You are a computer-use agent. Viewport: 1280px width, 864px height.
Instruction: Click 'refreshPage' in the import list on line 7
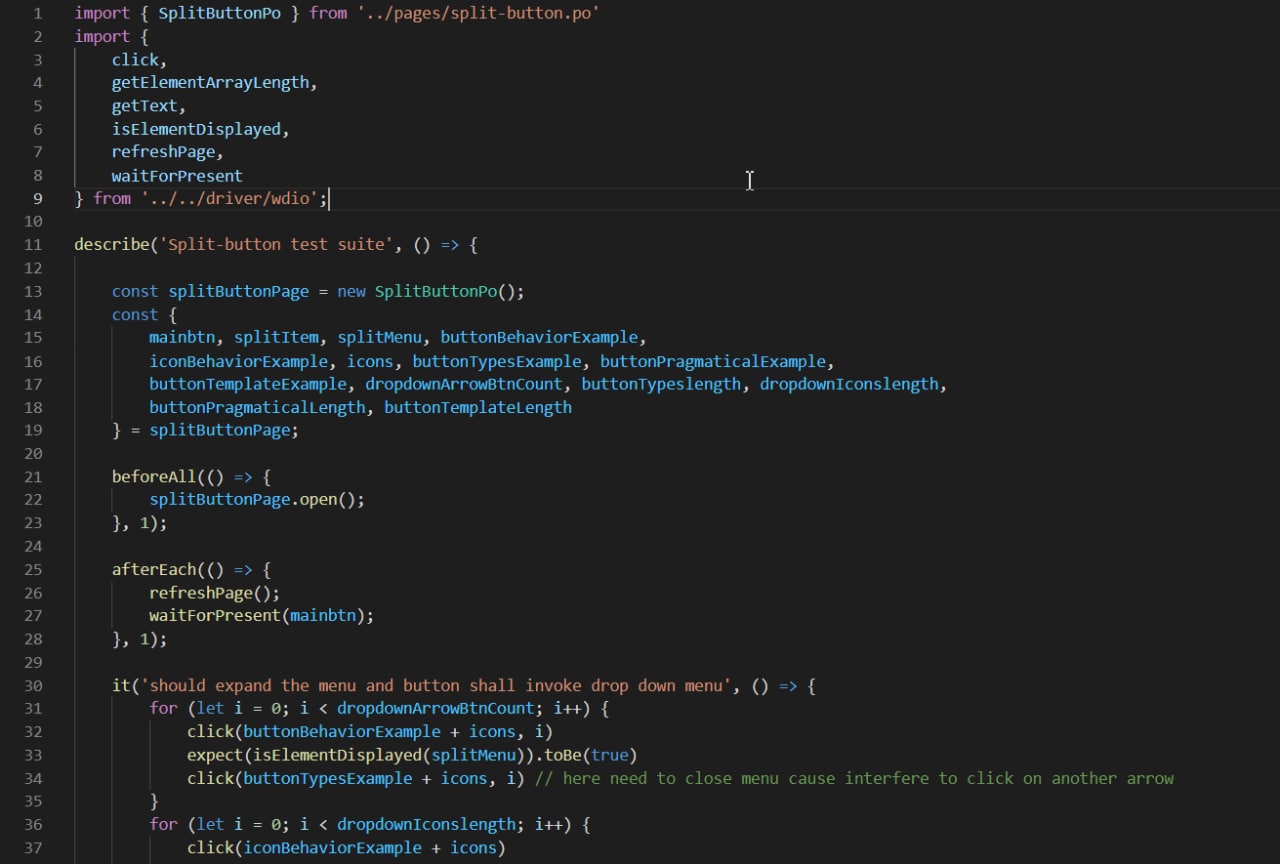(163, 152)
